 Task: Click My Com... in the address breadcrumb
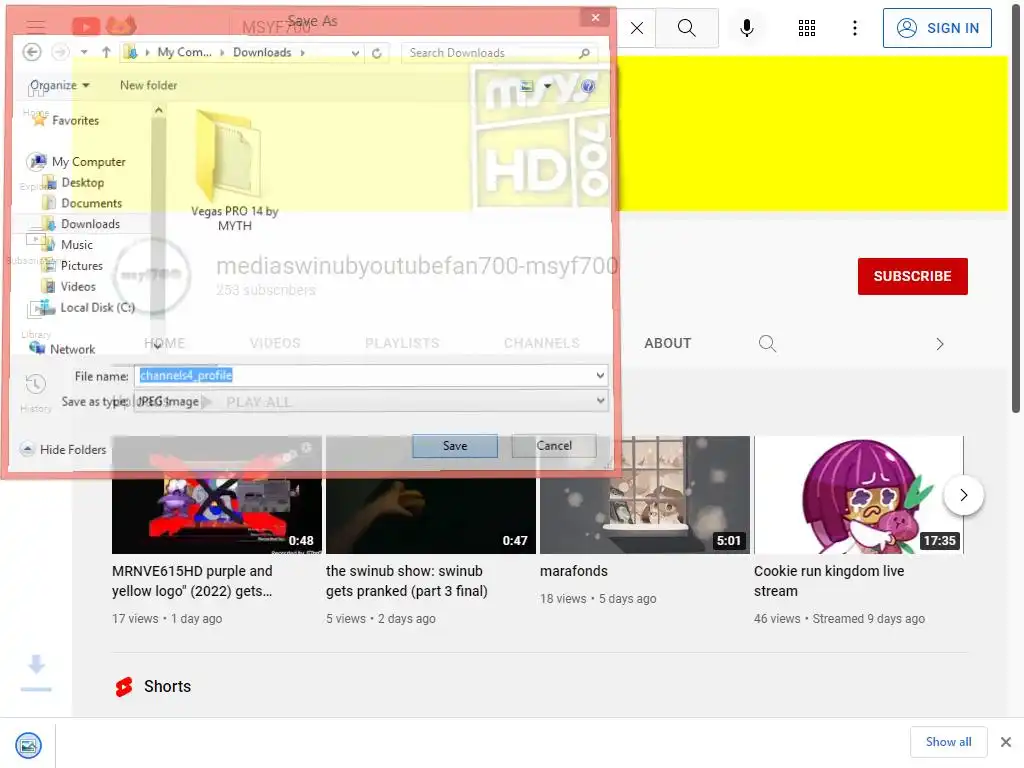(184, 52)
